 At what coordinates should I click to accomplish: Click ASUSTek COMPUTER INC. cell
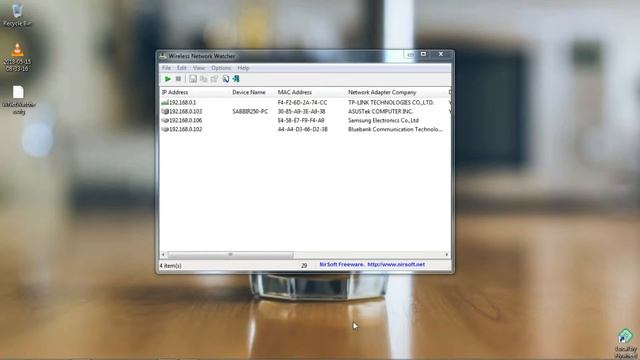(380, 111)
